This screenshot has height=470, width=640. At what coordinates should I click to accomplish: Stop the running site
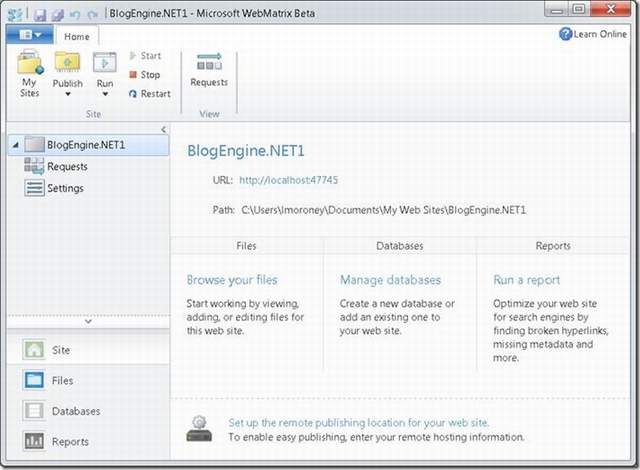pyautogui.click(x=144, y=75)
